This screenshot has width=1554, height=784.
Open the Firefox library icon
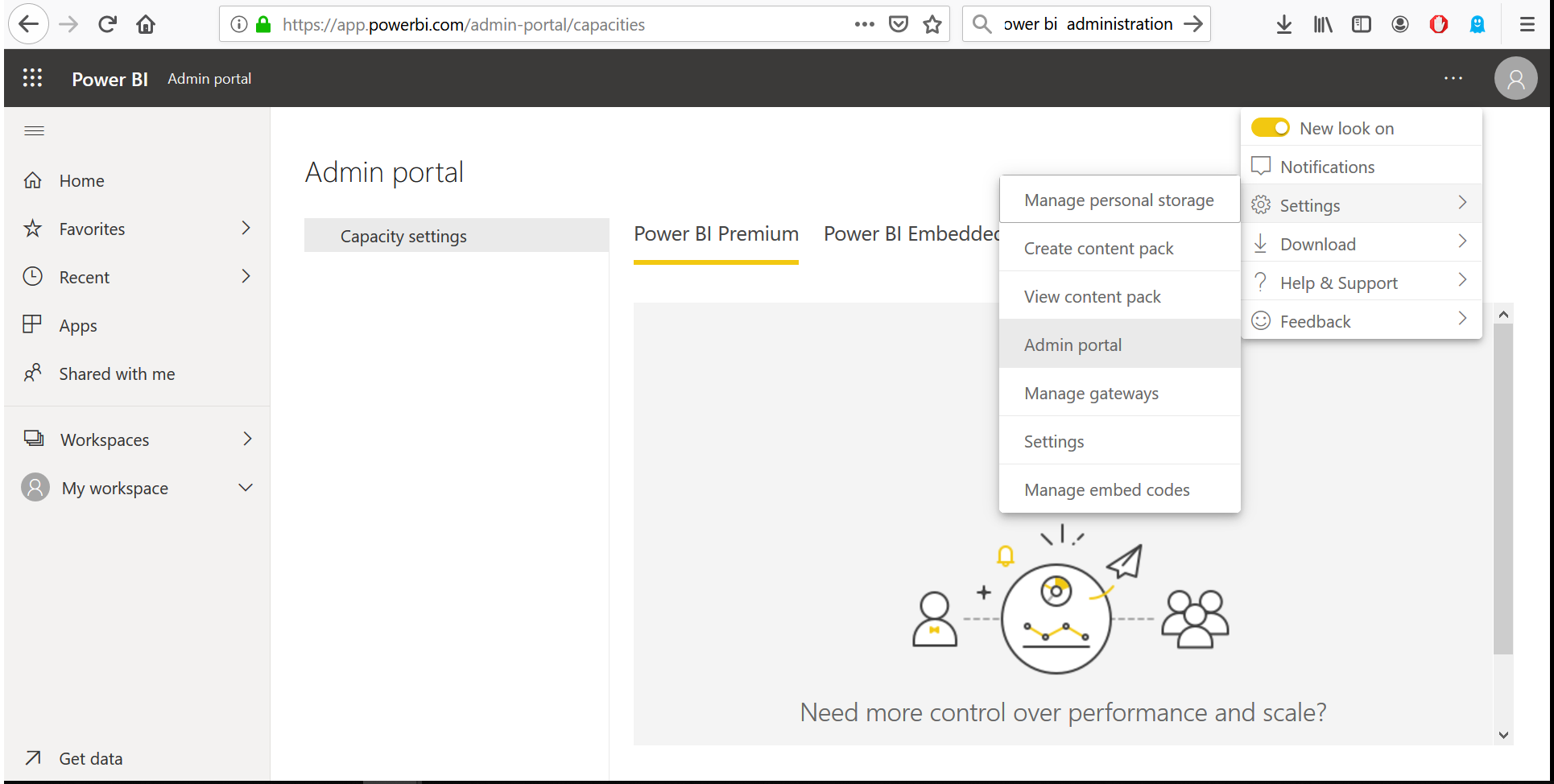(1323, 24)
